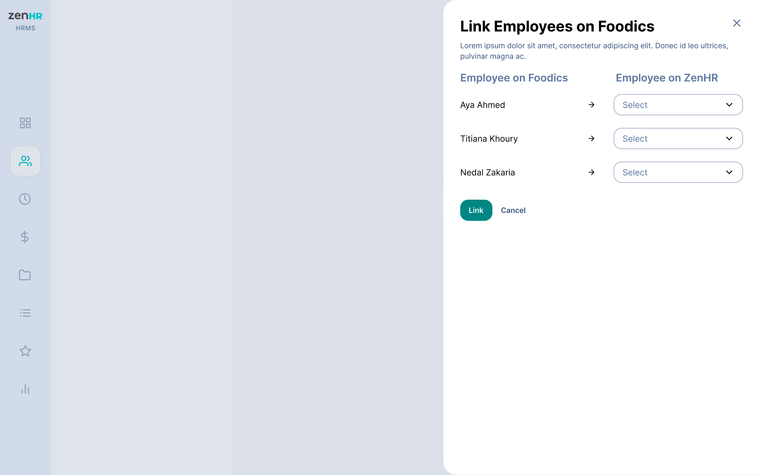Open the Select dropdown for Nedal Zakaria
760x475 pixels.
pyautogui.click(x=678, y=173)
